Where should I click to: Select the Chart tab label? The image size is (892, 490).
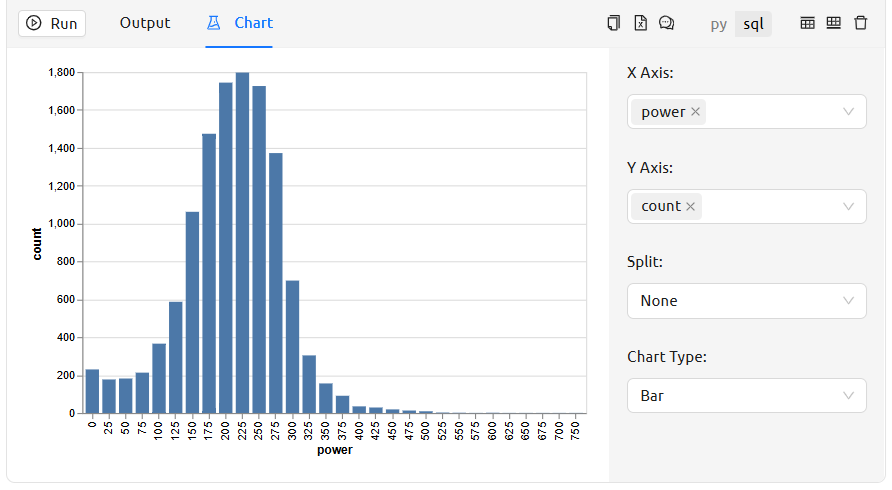point(253,23)
